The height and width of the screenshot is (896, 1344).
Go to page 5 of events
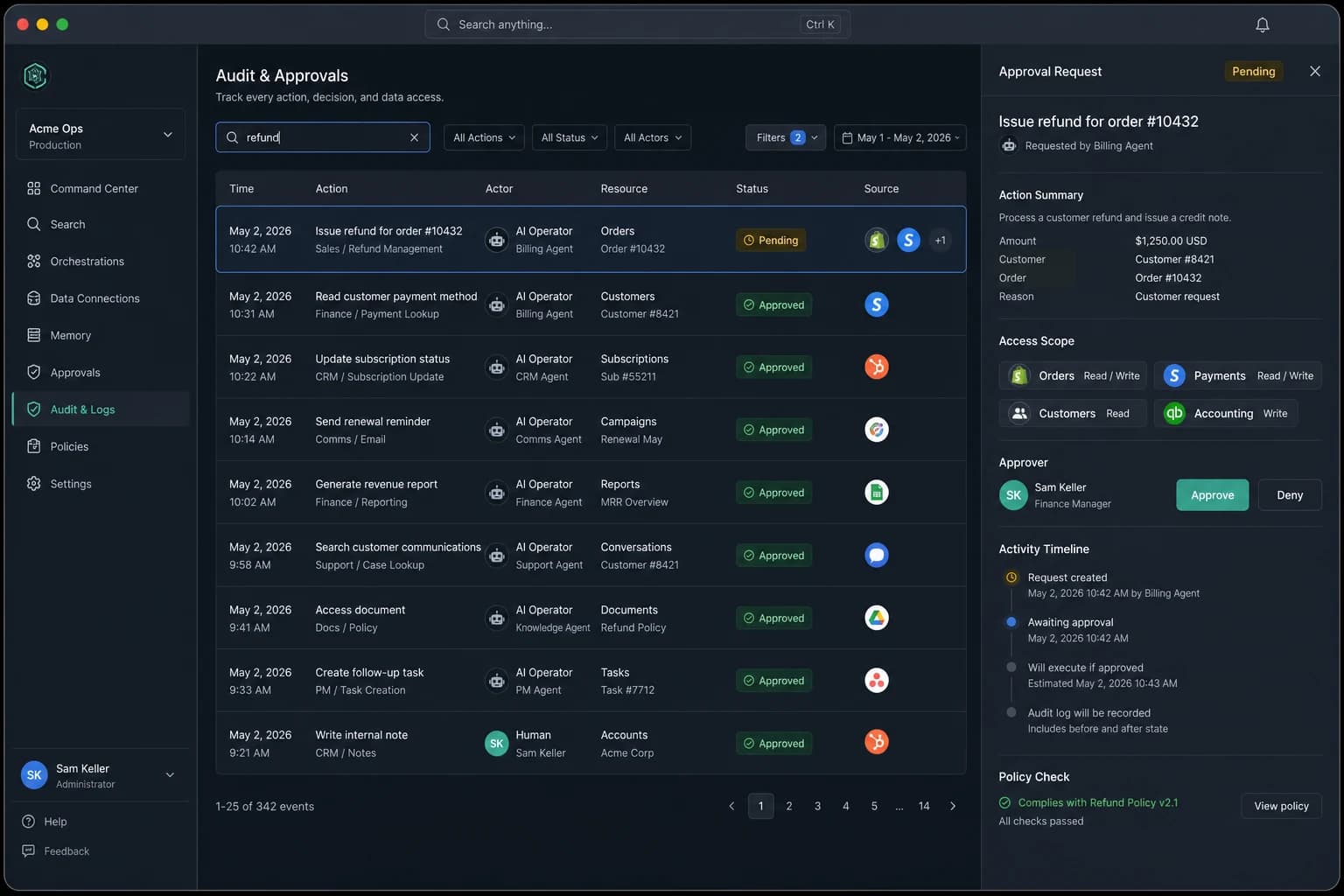pyautogui.click(x=874, y=806)
